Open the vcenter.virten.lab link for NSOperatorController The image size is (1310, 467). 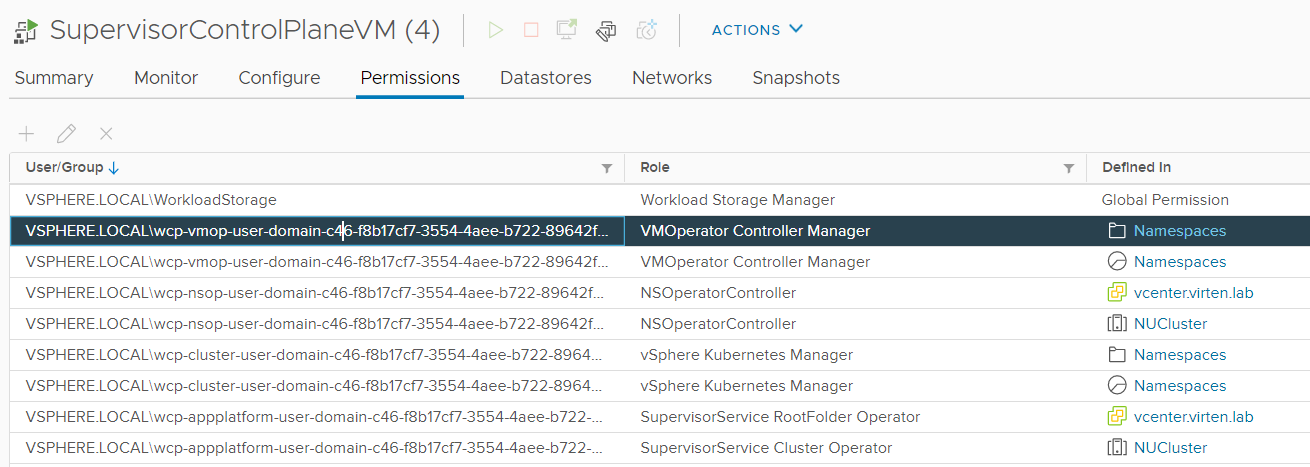(x=1193, y=293)
